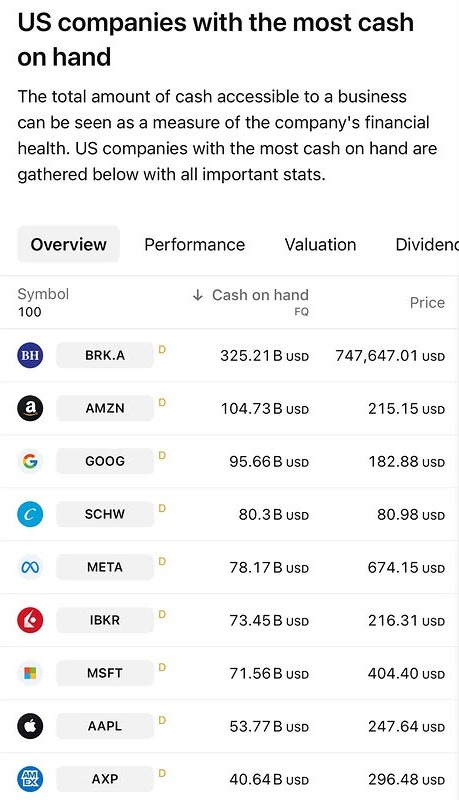Switch to the Performance tab

click(194, 244)
